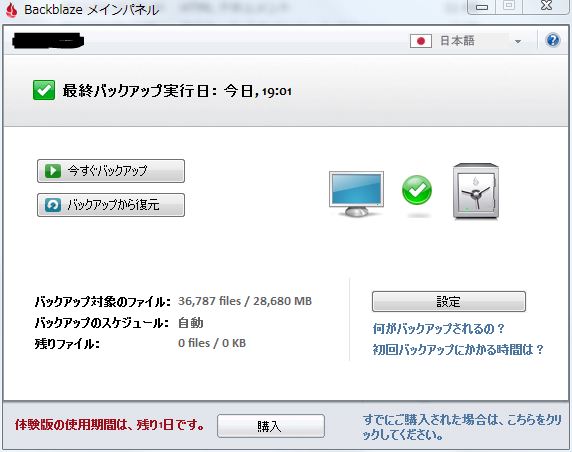
Task: Open the 設定 settings button
Action: pos(449,301)
